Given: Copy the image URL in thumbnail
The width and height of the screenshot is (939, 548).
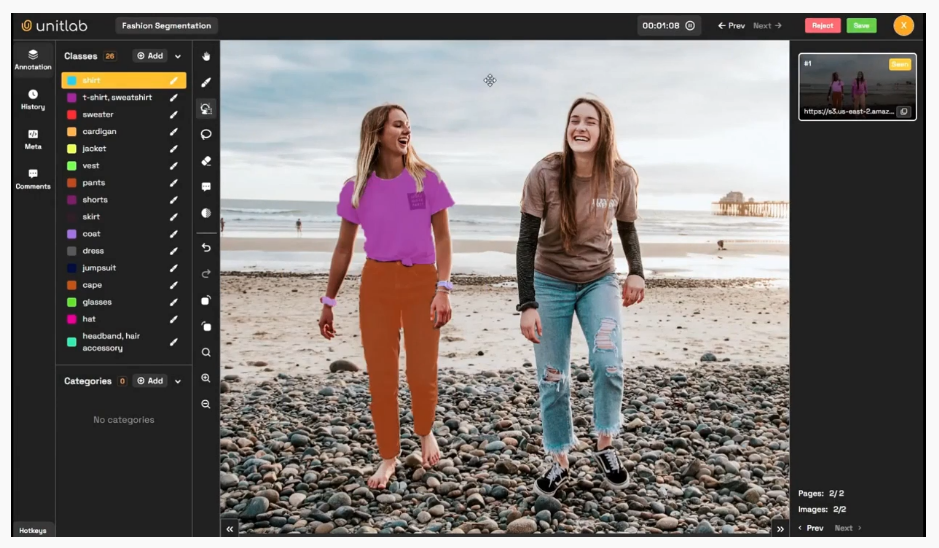Looking at the screenshot, I should click(x=903, y=111).
